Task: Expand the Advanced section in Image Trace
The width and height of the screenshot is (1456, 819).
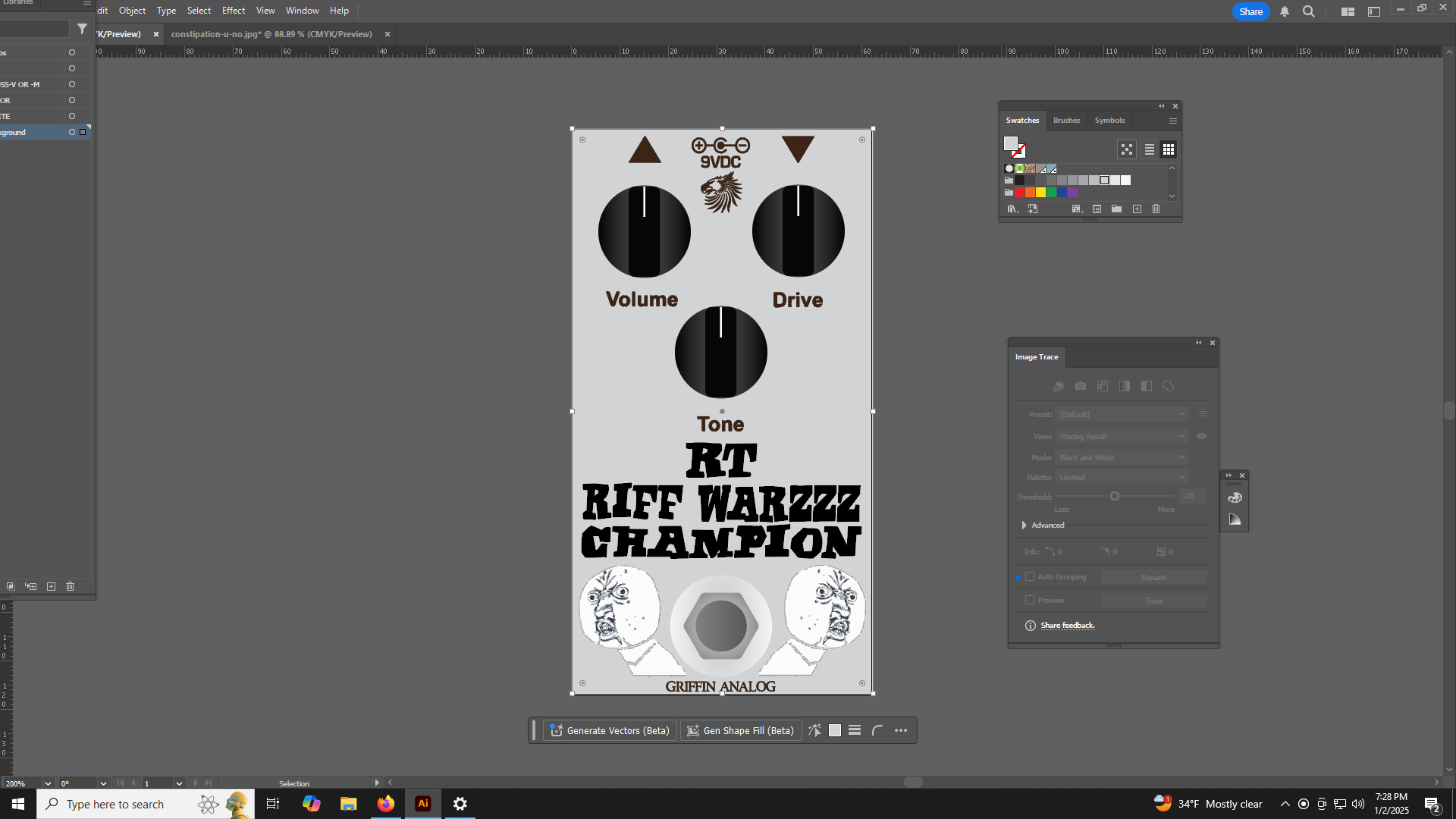Action: [1025, 526]
